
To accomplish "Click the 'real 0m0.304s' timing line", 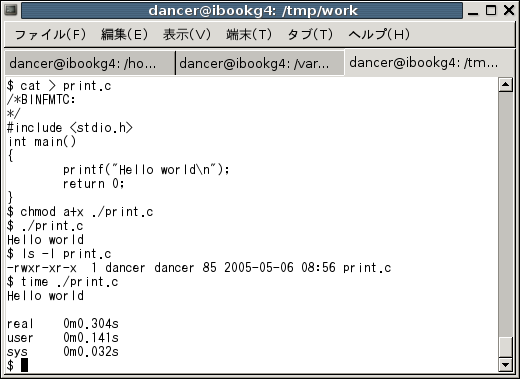I will 63,324.
